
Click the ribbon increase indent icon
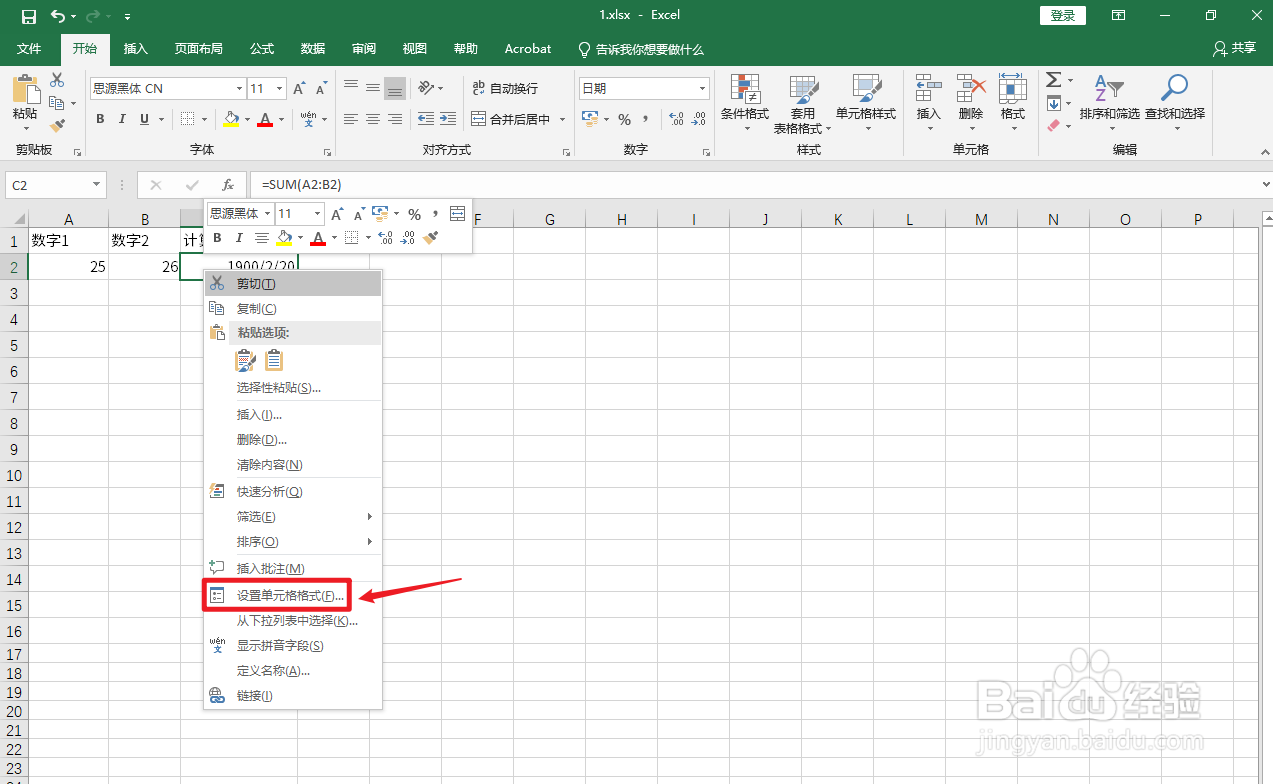click(x=449, y=119)
